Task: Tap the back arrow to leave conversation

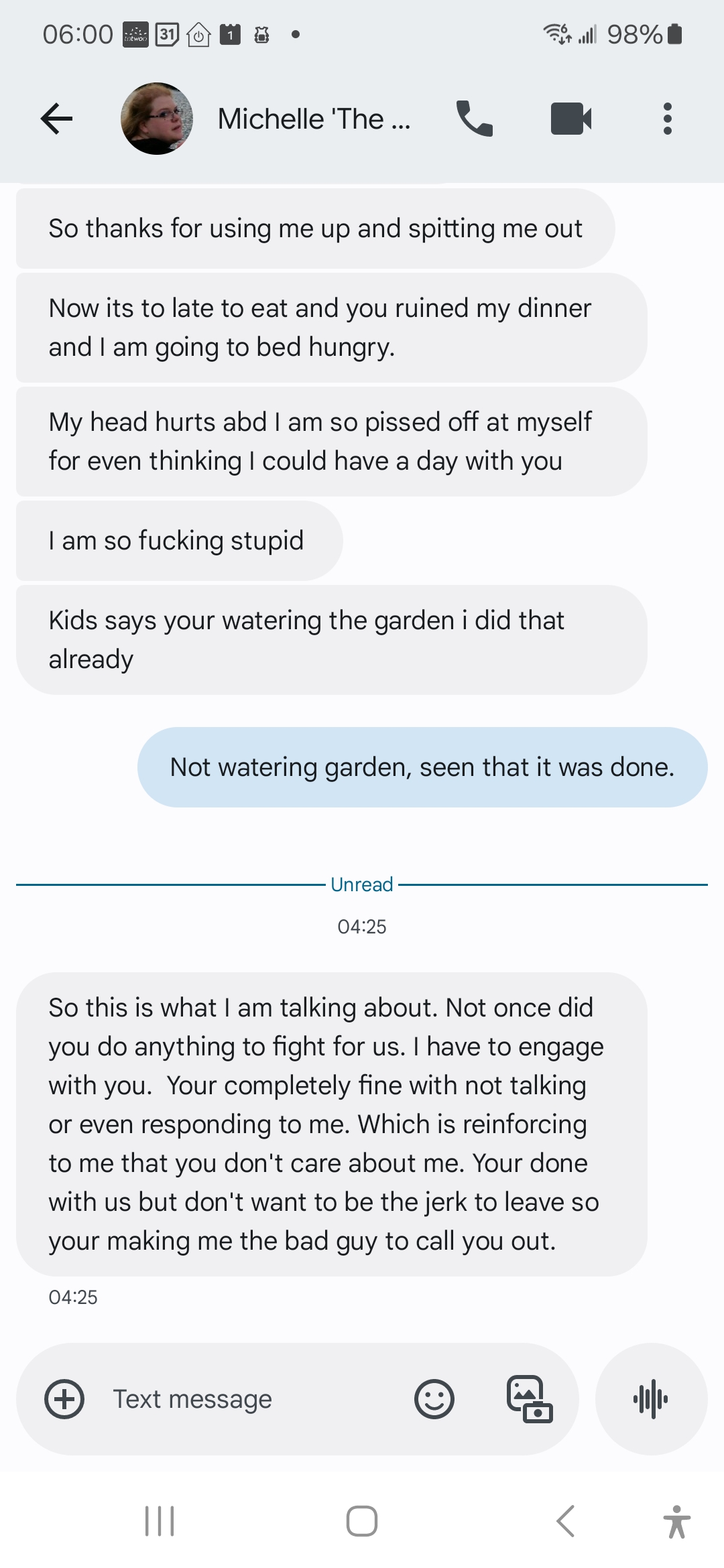Action: click(x=56, y=119)
